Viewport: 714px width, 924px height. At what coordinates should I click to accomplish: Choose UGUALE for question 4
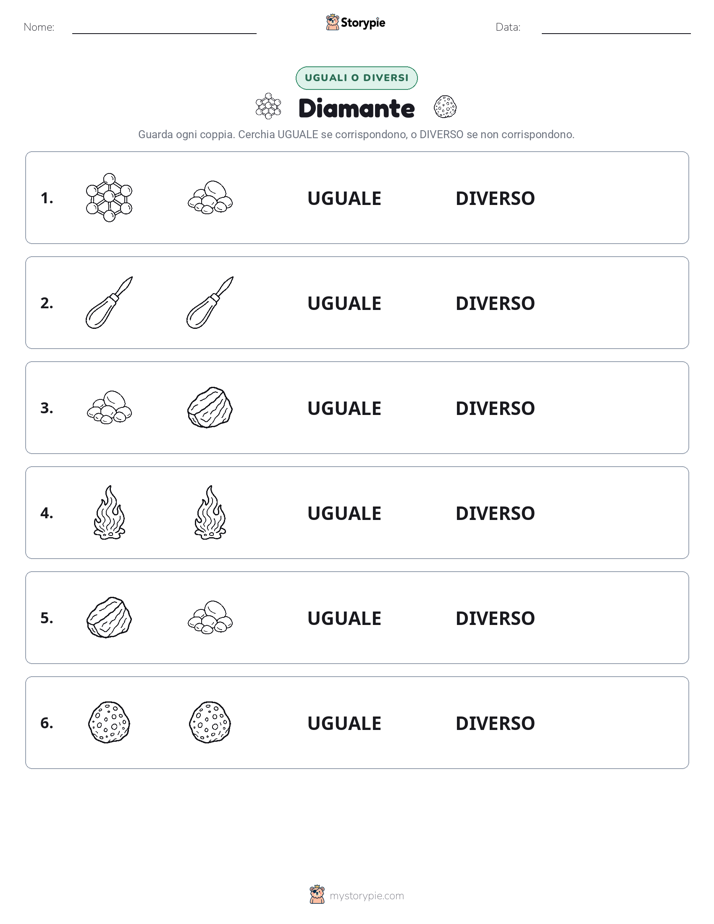click(344, 513)
